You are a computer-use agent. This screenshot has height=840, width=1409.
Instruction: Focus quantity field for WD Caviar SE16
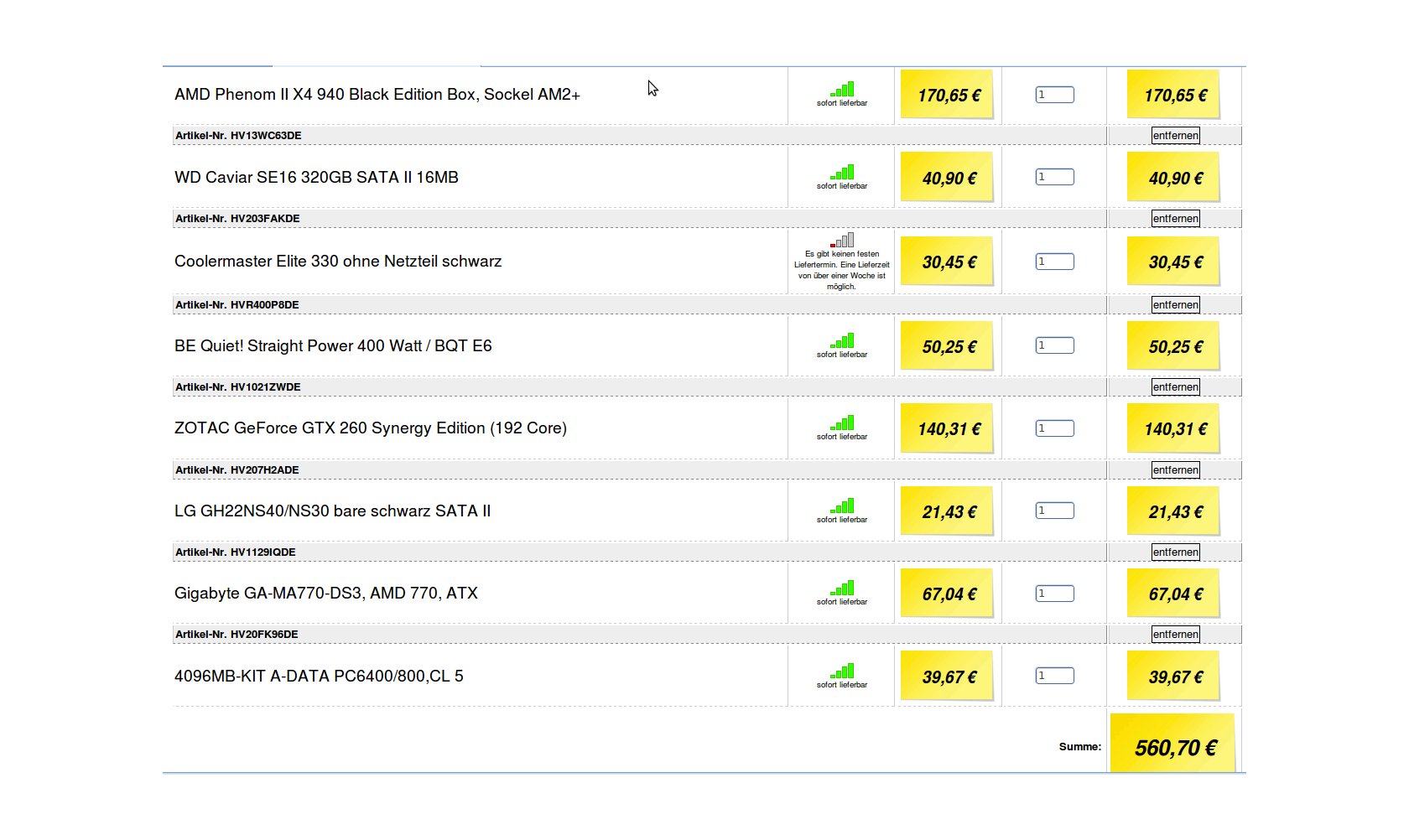coord(1054,177)
